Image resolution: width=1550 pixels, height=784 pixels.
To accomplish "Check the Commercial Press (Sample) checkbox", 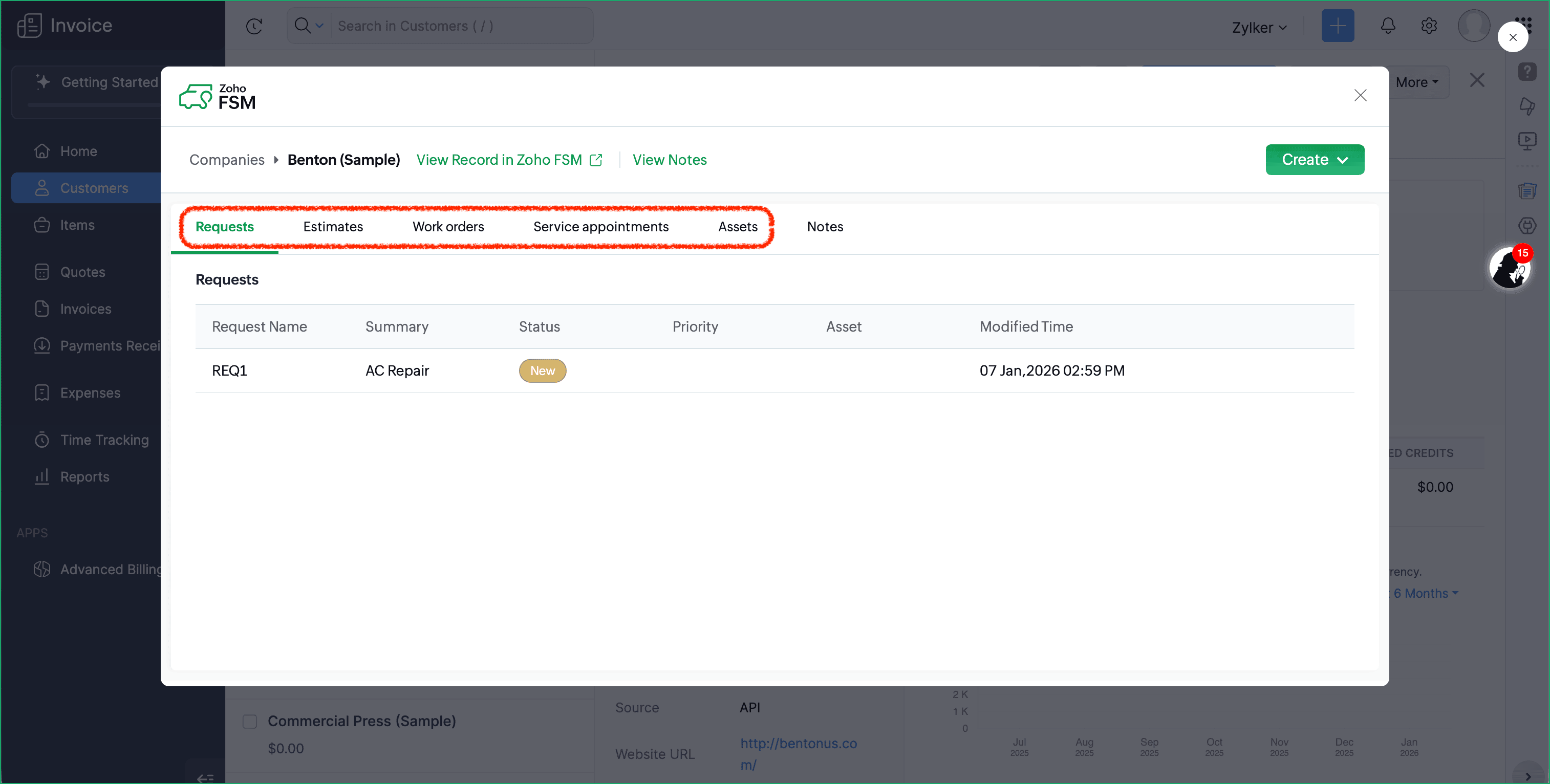I will pos(250,721).
